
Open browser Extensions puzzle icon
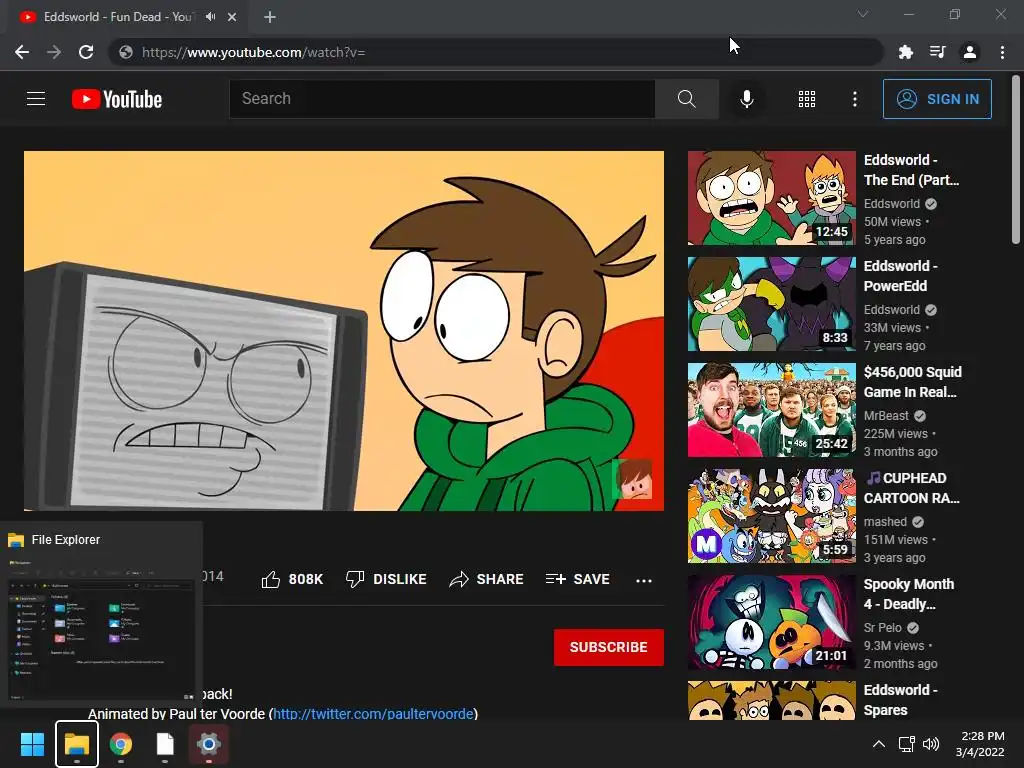click(x=905, y=52)
